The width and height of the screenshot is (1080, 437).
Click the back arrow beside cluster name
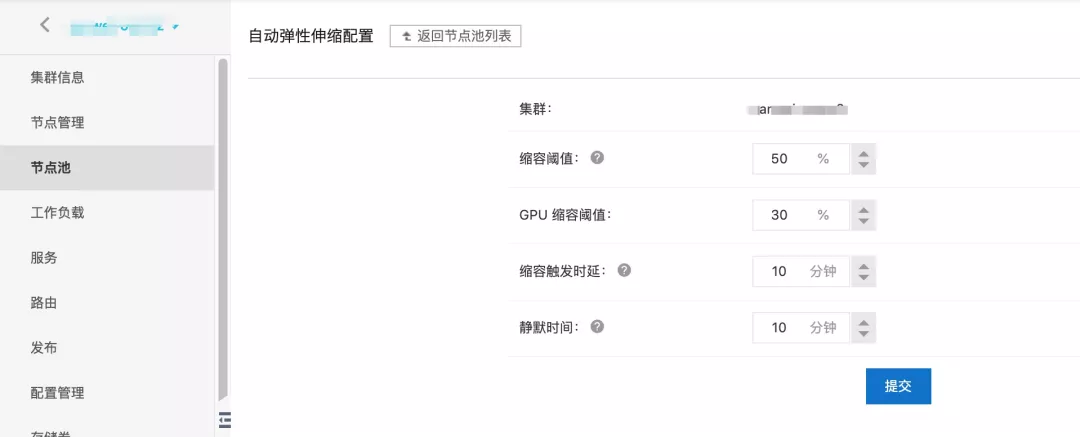45,25
